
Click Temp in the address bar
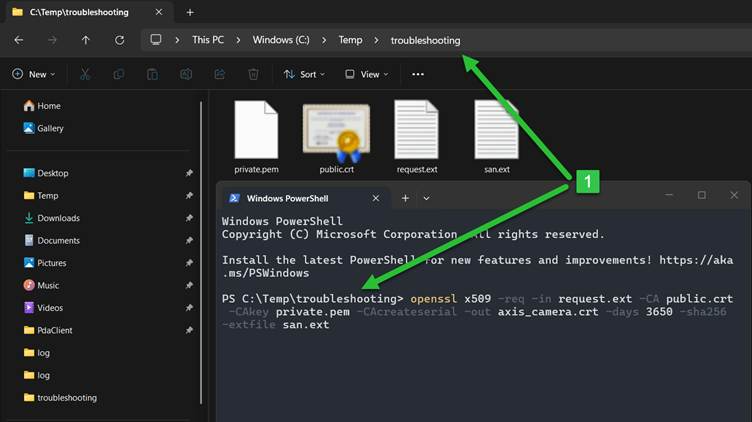point(350,40)
